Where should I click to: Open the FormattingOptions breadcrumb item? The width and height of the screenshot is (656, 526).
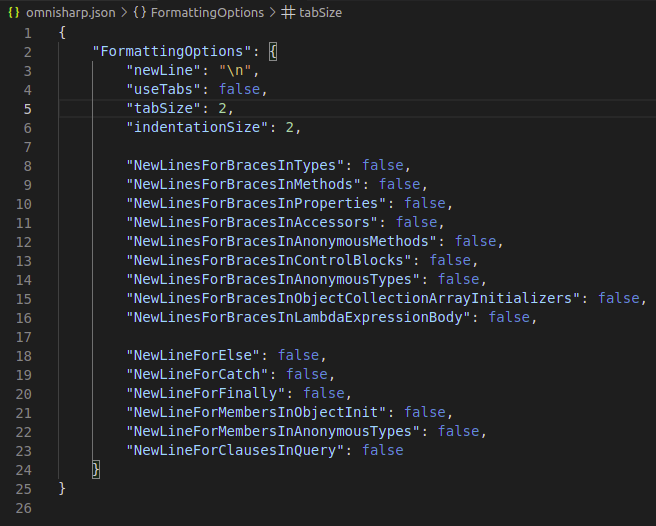coord(207,13)
